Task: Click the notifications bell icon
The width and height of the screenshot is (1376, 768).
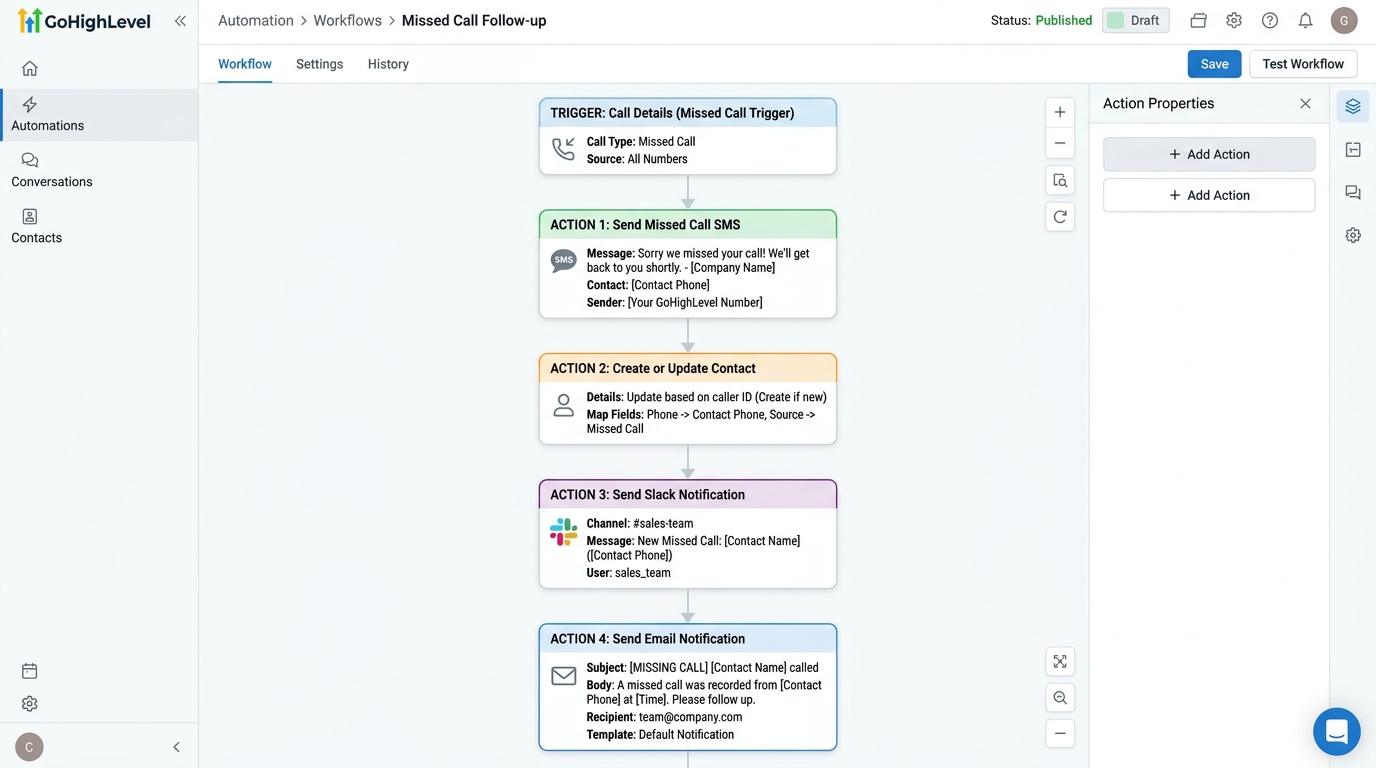Action: click(x=1305, y=20)
